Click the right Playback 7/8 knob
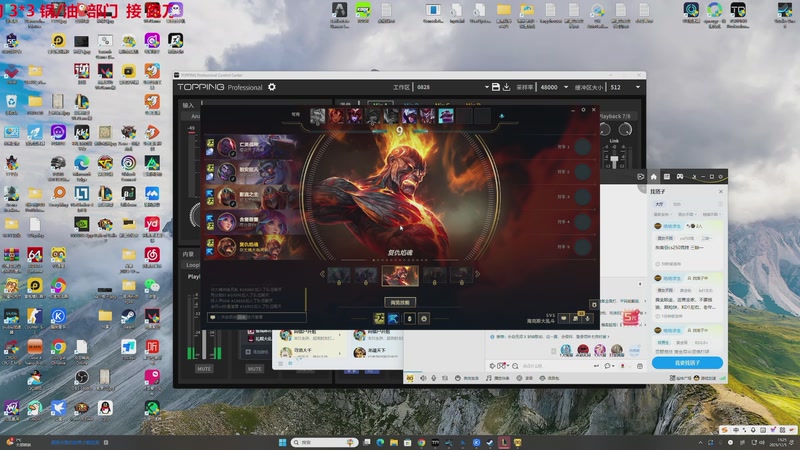Viewport: 800px width, 450px height. coord(625,130)
